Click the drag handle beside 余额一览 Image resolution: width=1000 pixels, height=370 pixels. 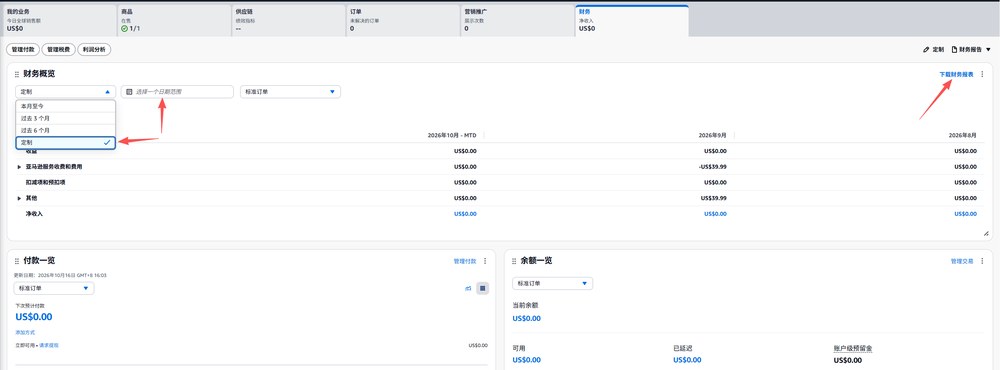[x=514, y=262]
